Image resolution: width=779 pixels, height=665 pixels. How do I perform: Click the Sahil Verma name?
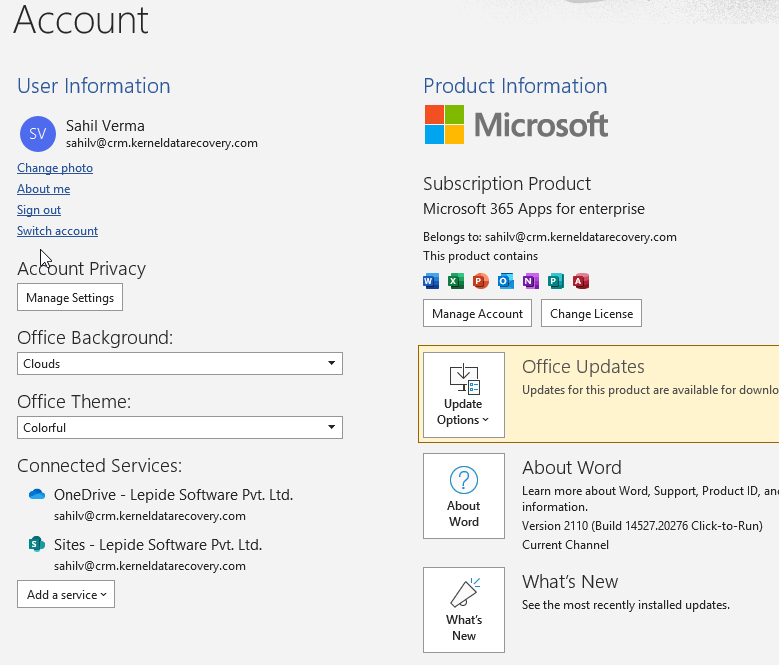click(105, 126)
